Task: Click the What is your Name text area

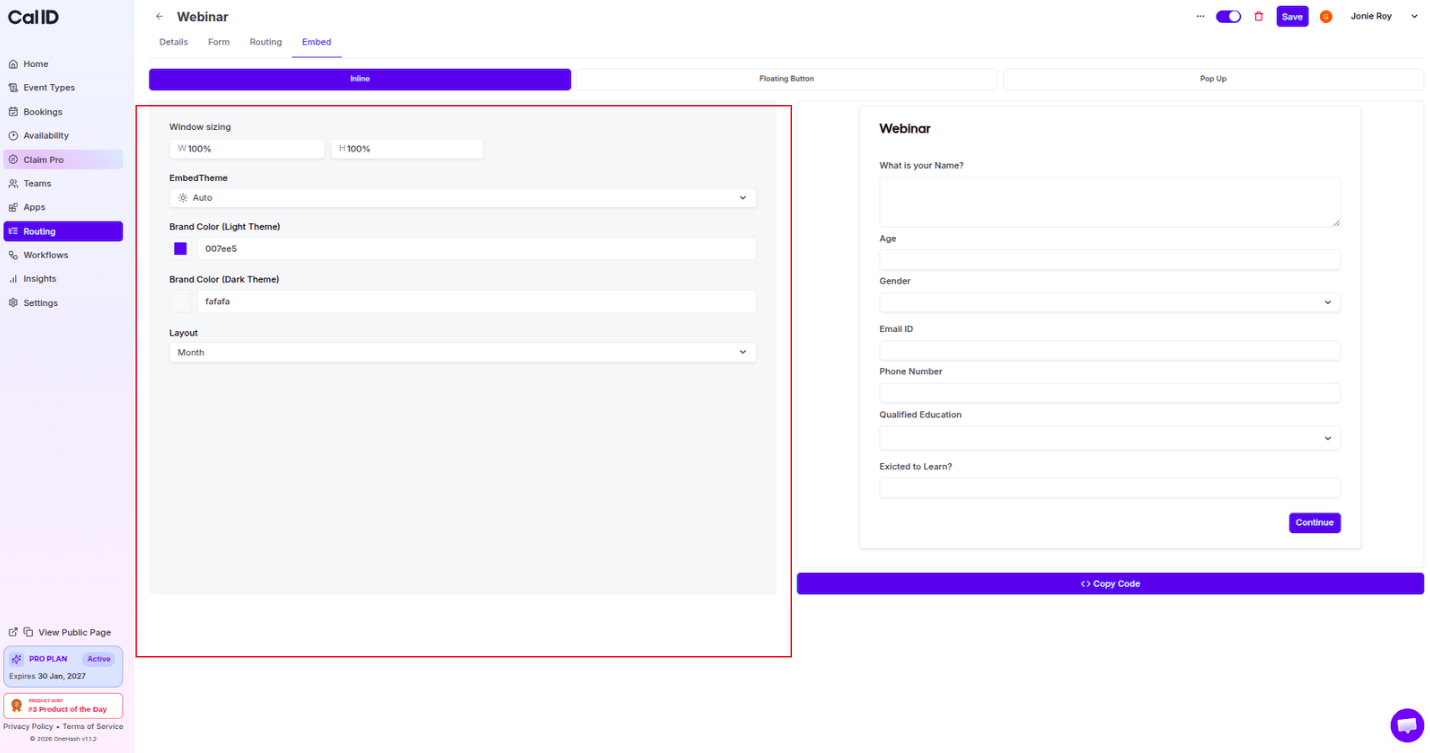Action: 1110,202
